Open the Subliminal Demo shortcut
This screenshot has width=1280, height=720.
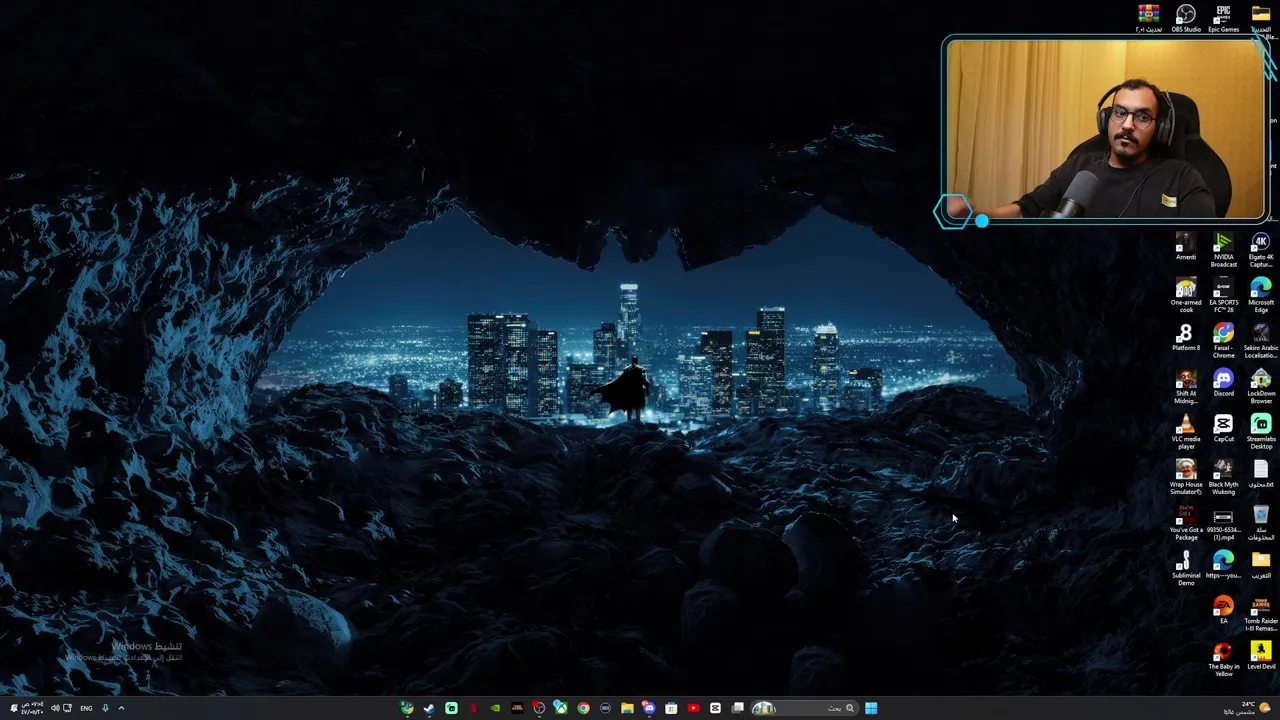tap(1186, 569)
